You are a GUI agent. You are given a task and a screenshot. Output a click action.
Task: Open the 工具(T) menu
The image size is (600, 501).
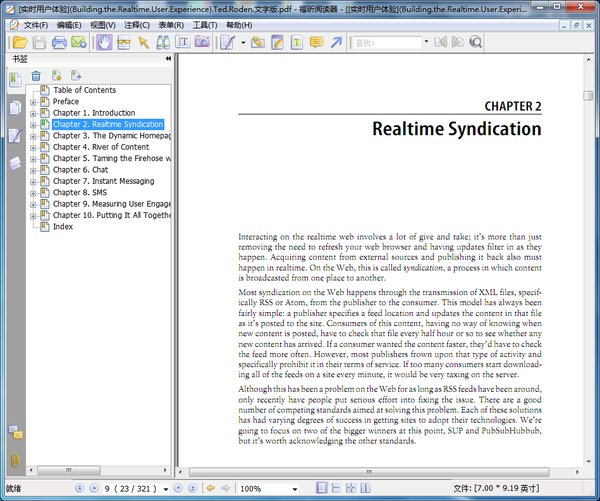click(205, 24)
